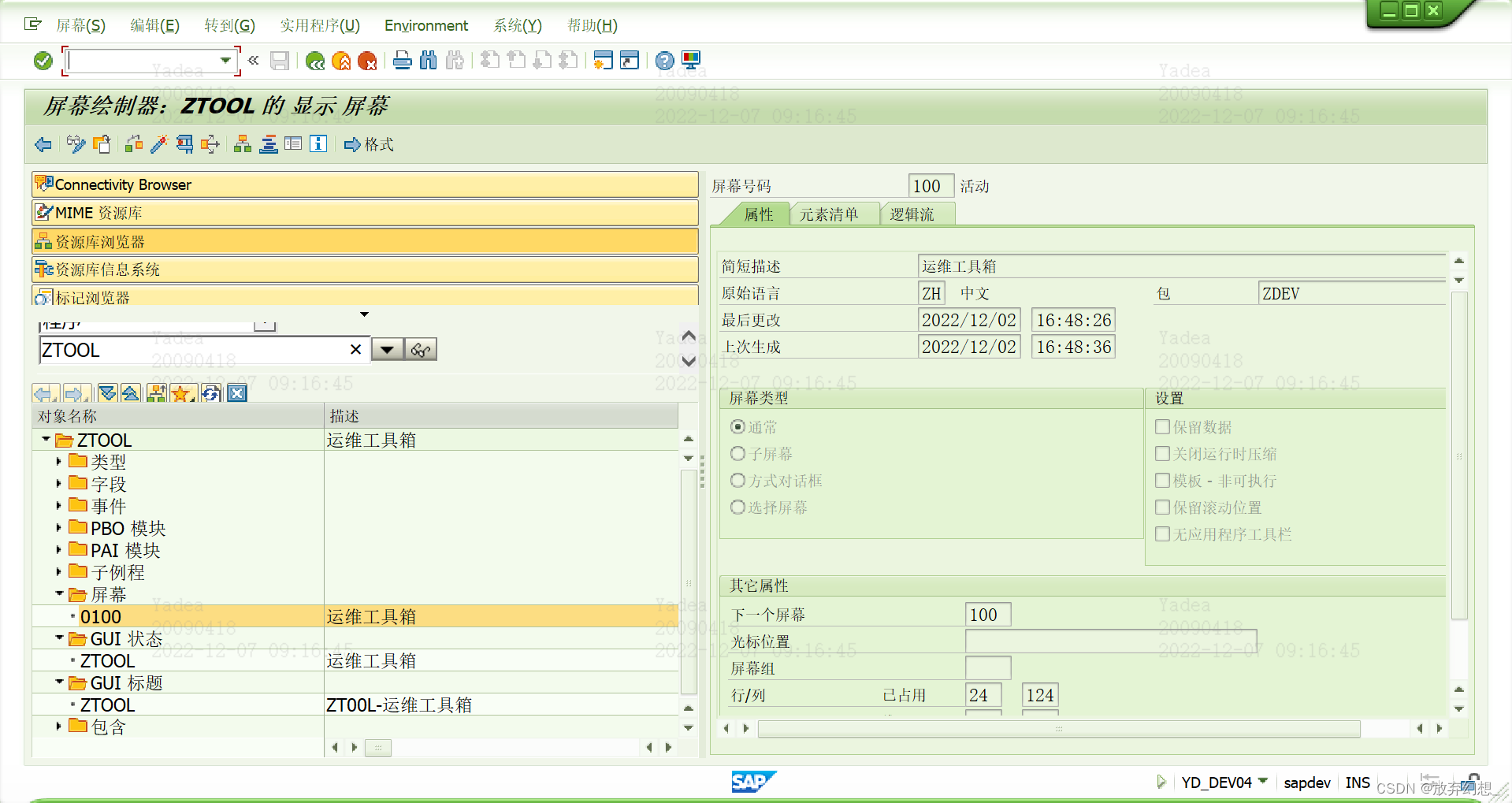Select the 选择屏幕 radio button
The image size is (1512, 803).
click(738, 507)
